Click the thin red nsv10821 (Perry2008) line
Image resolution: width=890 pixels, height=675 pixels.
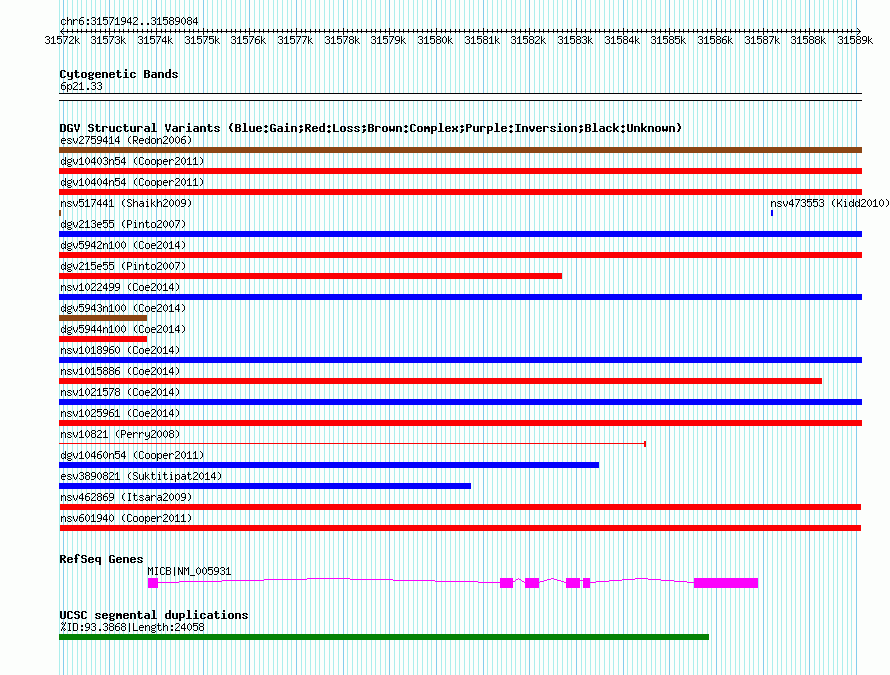coord(352,443)
